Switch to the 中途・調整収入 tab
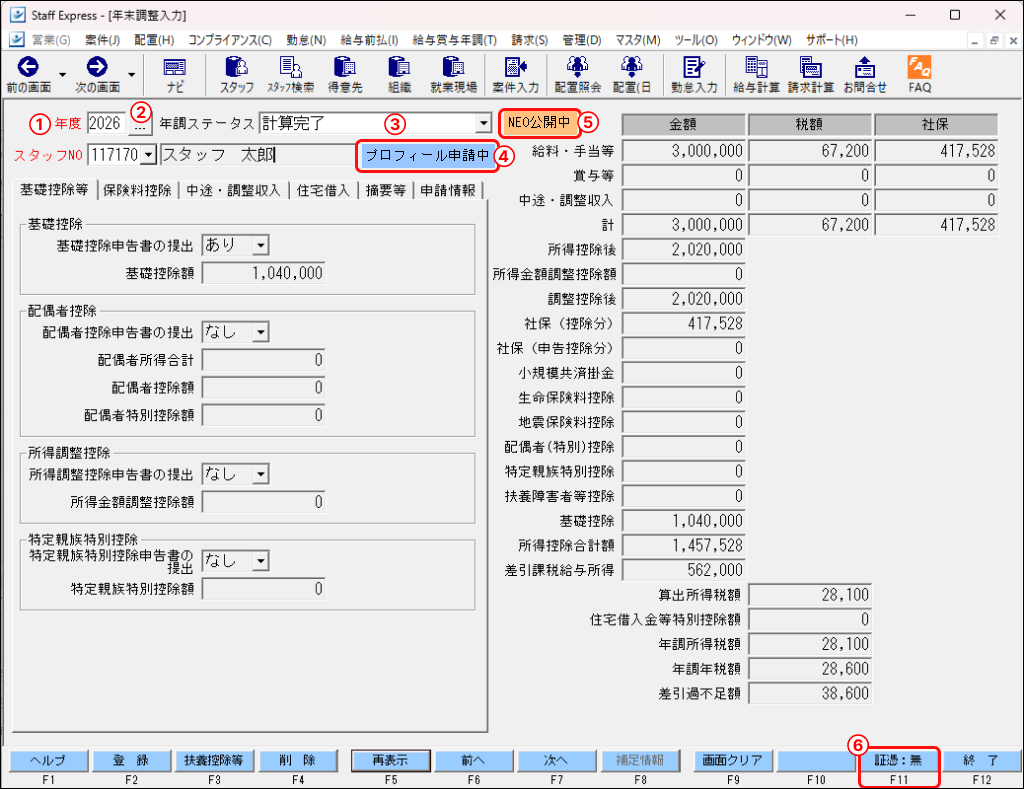This screenshot has width=1024, height=789. [233, 190]
